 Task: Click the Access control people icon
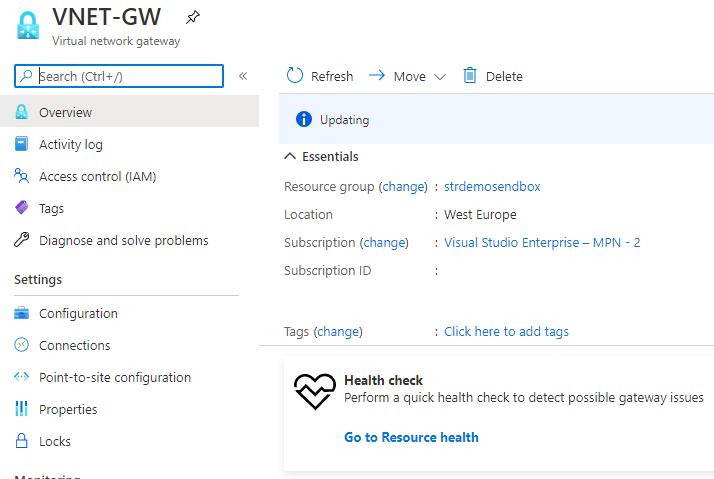tap(21, 176)
